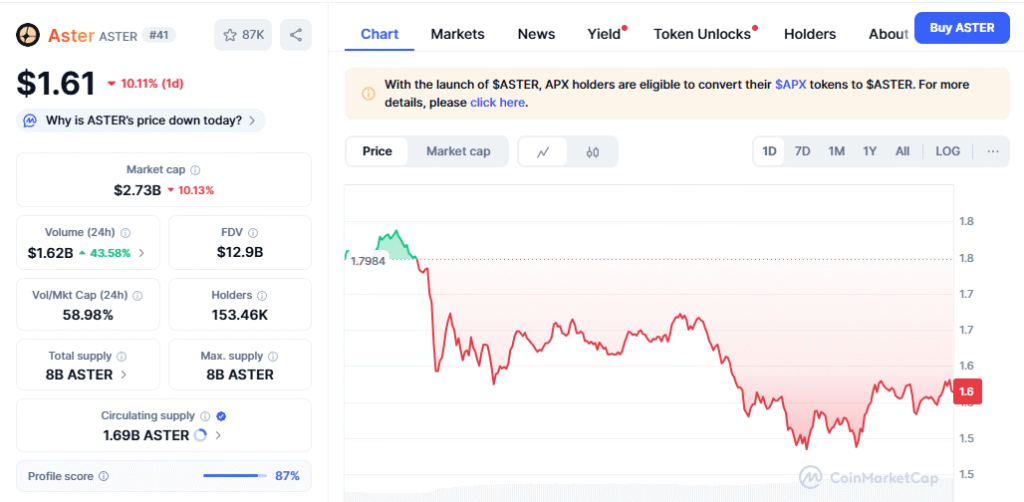Expand Volume (24h) details chevron
The image size is (1024, 502).
(x=141, y=253)
